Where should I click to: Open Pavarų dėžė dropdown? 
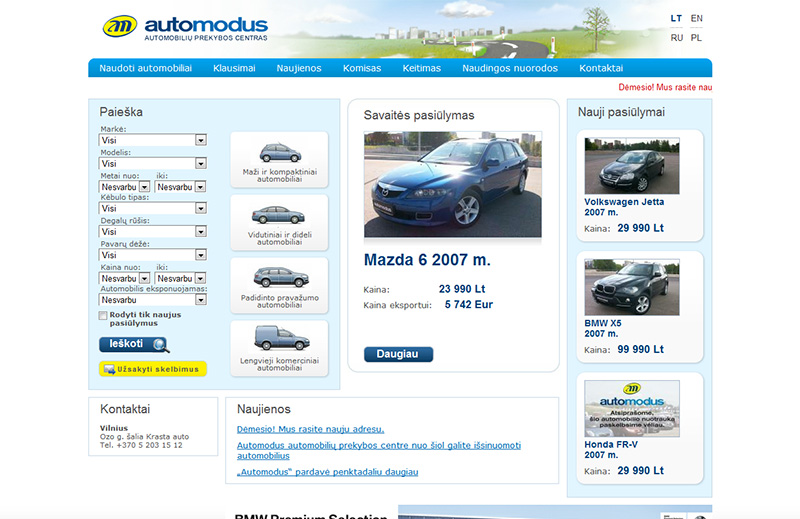click(x=153, y=255)
